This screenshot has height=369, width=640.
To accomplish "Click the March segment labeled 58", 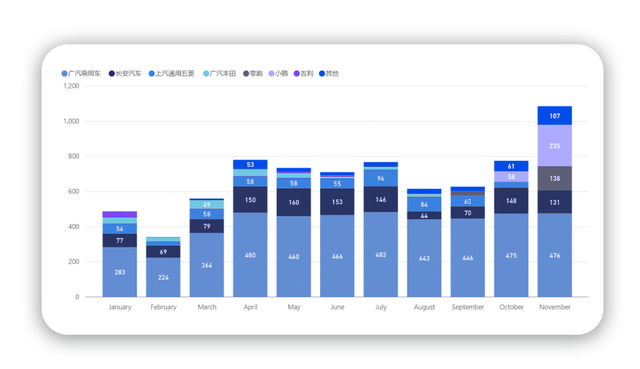I will [x=207, y=214].
